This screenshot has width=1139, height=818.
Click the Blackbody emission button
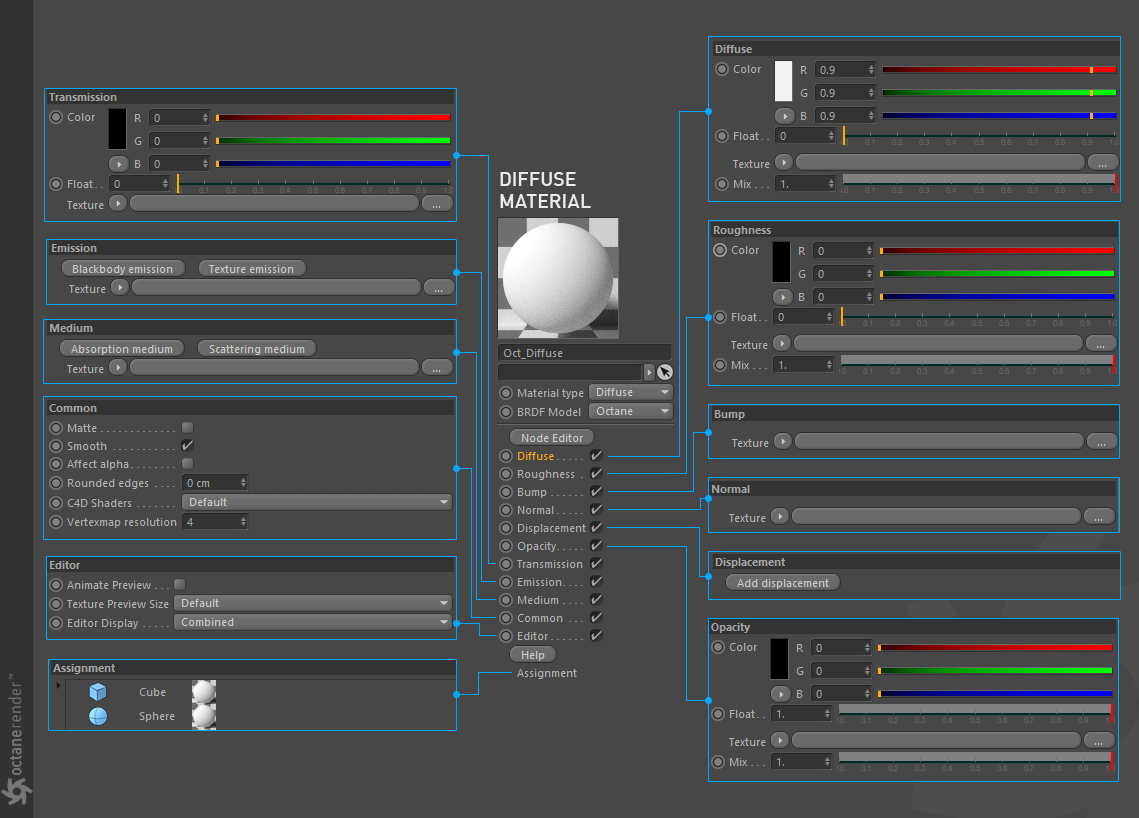(123, 269)
